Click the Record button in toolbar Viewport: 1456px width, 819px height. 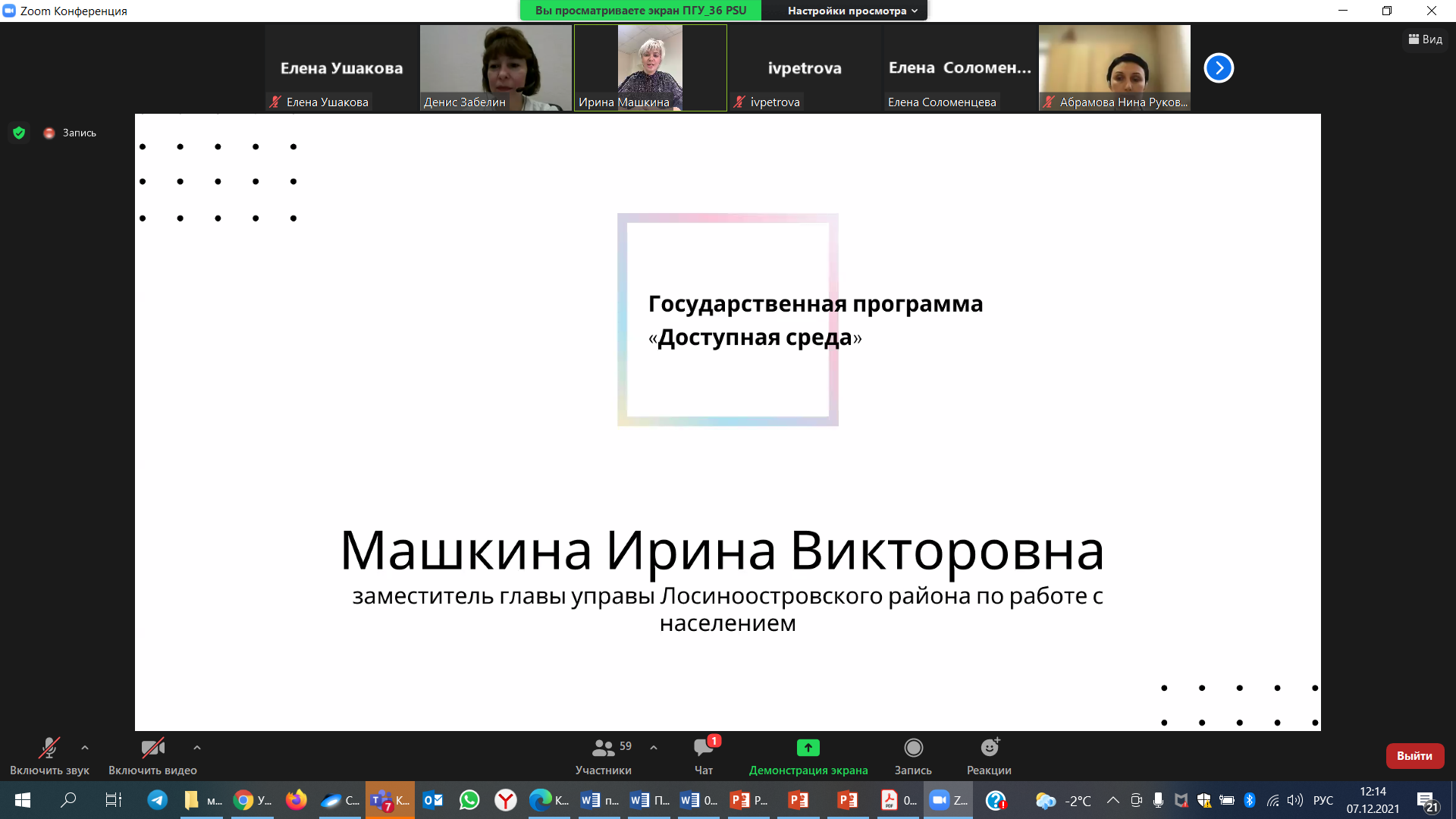tap(913, 748)
